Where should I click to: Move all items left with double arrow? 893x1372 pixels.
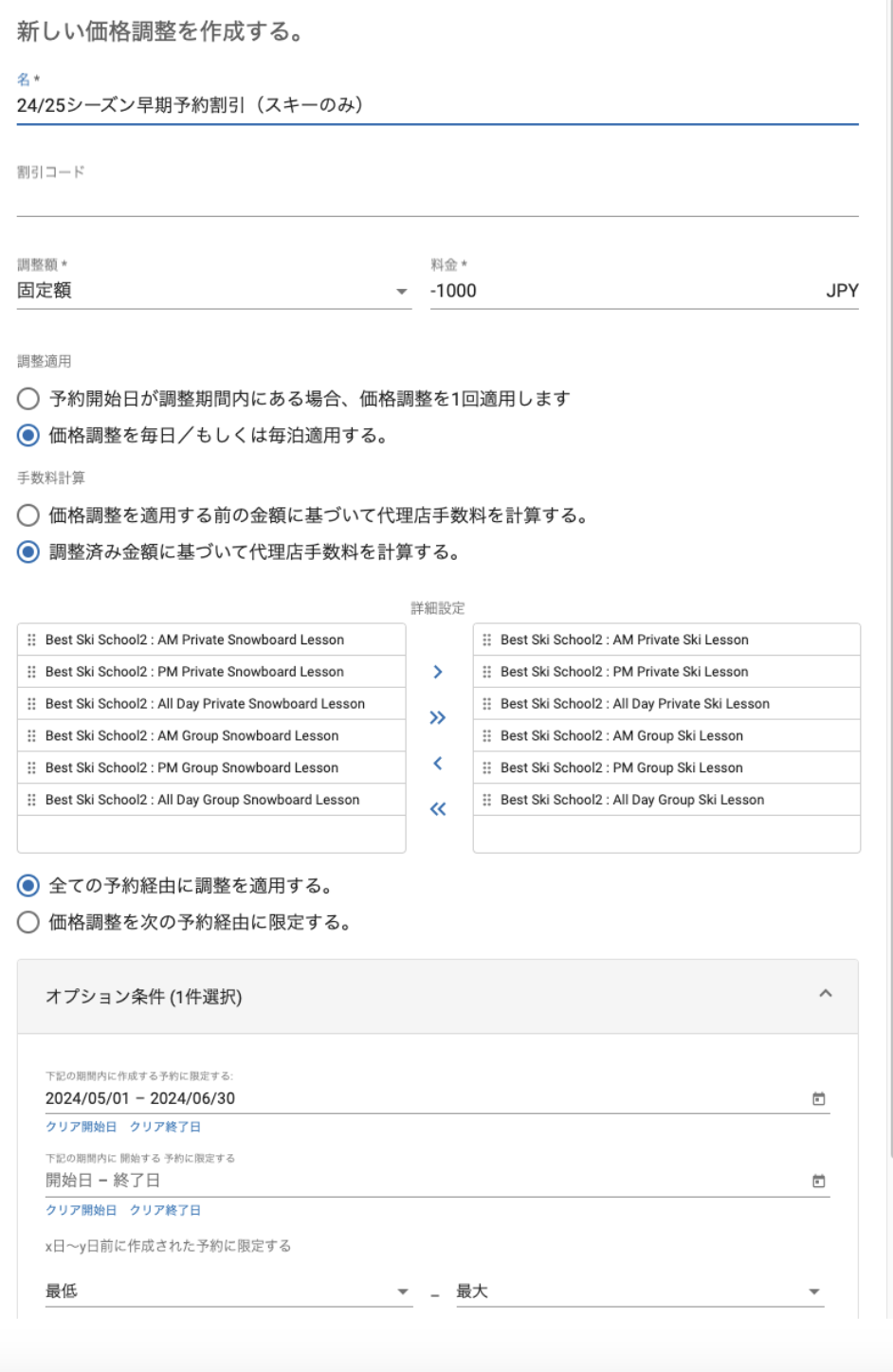coord(438,808)
